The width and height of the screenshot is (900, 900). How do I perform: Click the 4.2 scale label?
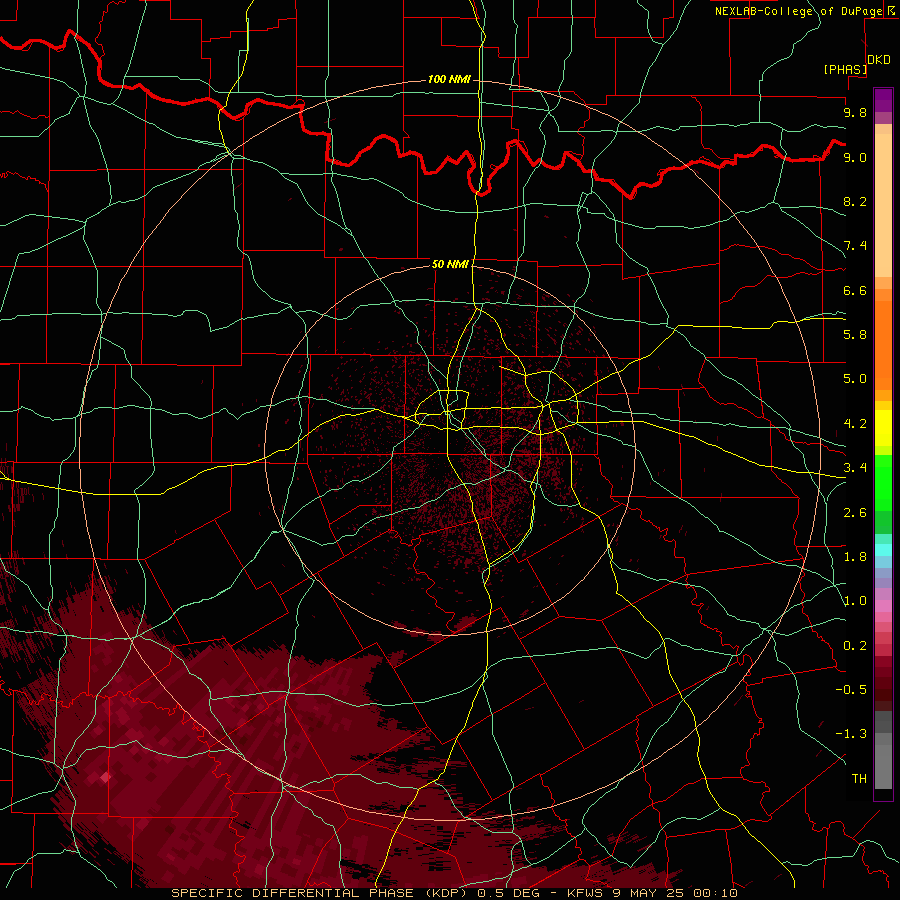click(855, 424)
